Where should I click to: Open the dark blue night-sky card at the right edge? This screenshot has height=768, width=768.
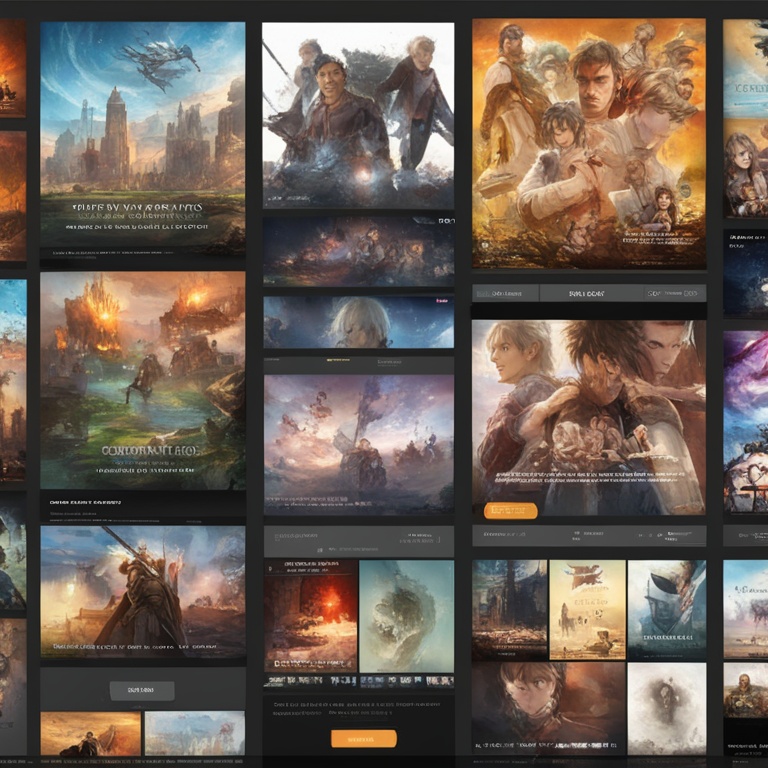pyautogui.click(x=745, y=272)
